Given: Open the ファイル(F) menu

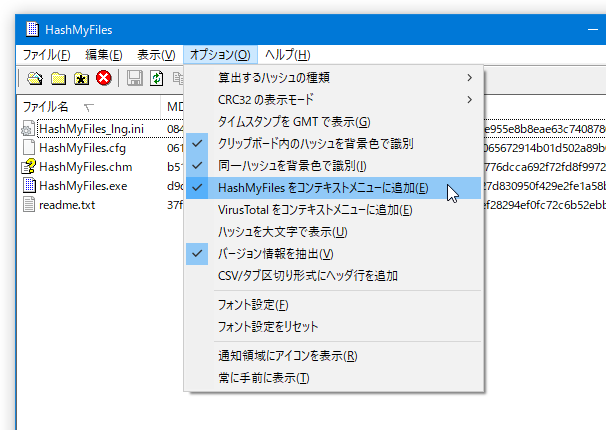Looking at the screenshot, I should point(46,54).
